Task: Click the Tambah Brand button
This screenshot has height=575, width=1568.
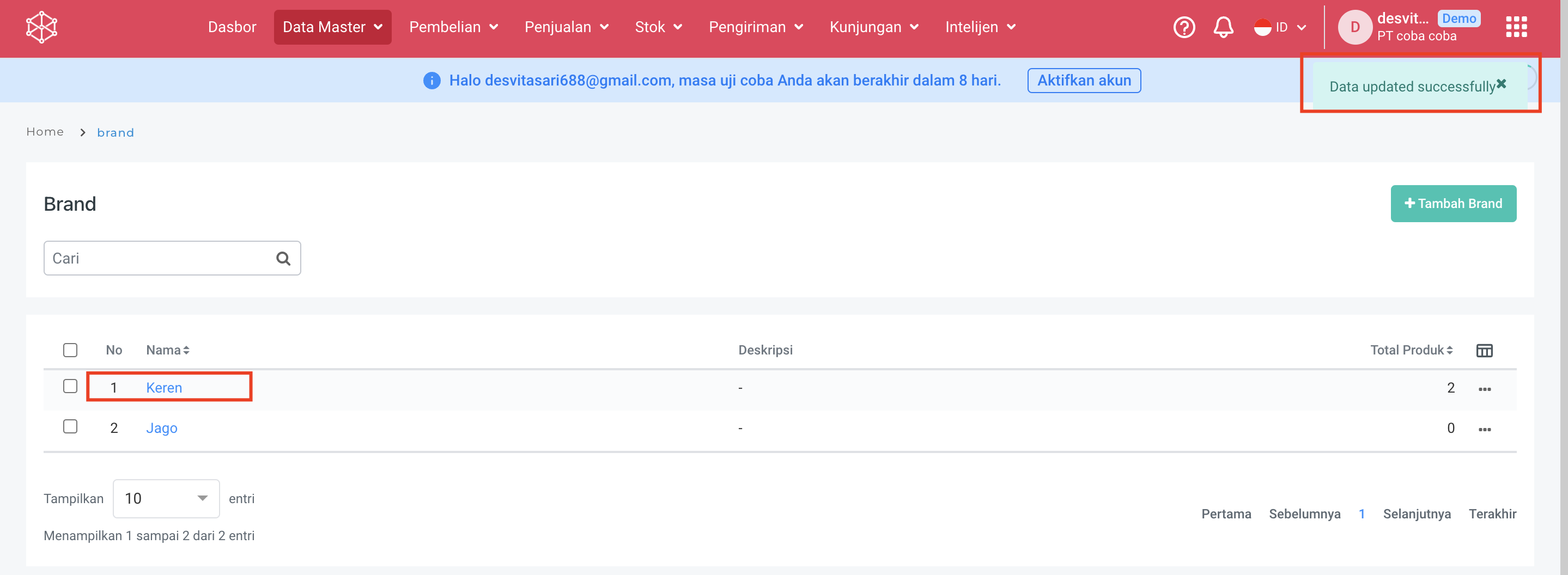Action: pos(1453,204)
